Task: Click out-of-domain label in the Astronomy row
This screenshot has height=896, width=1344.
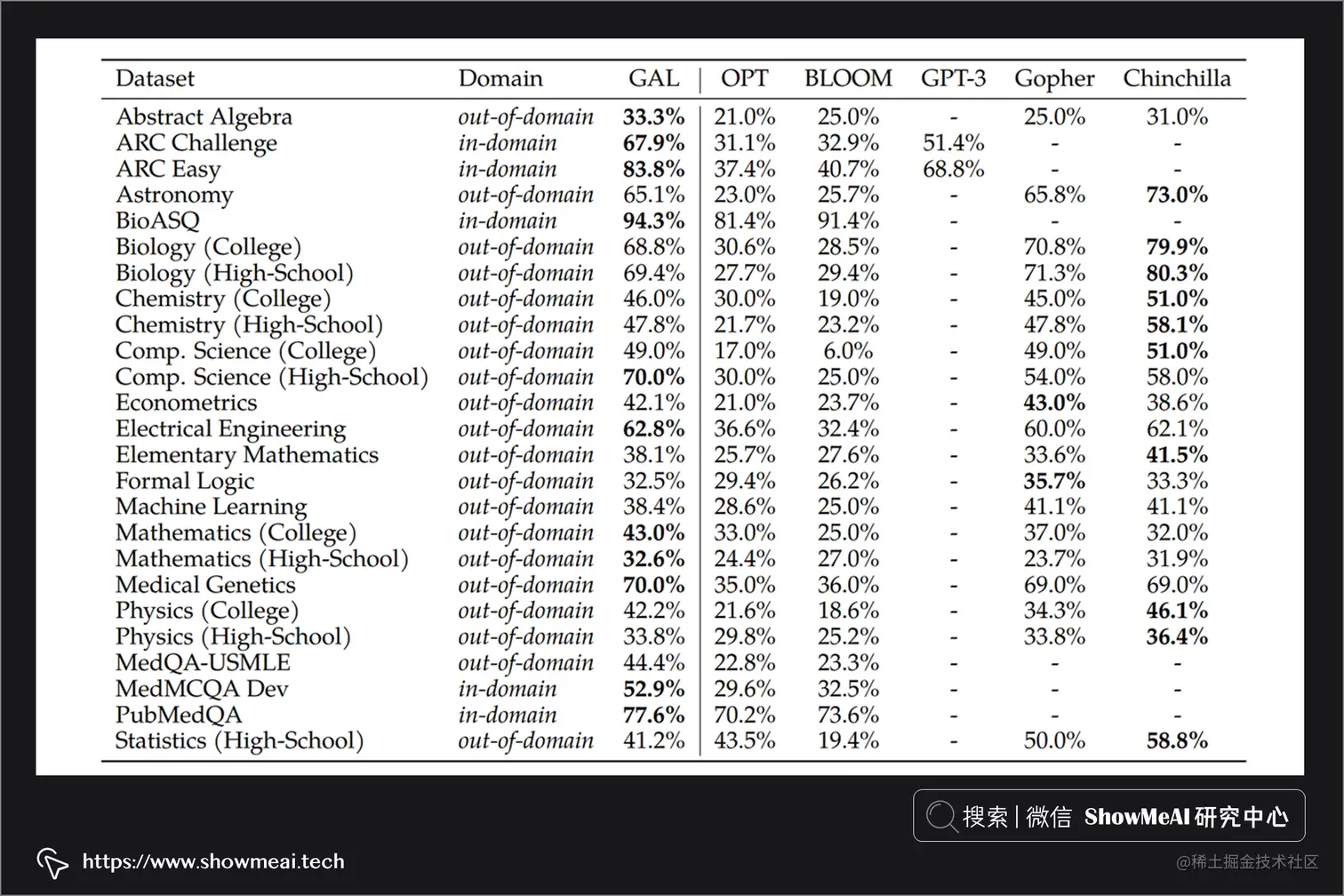Action: [x=526, y=195]
